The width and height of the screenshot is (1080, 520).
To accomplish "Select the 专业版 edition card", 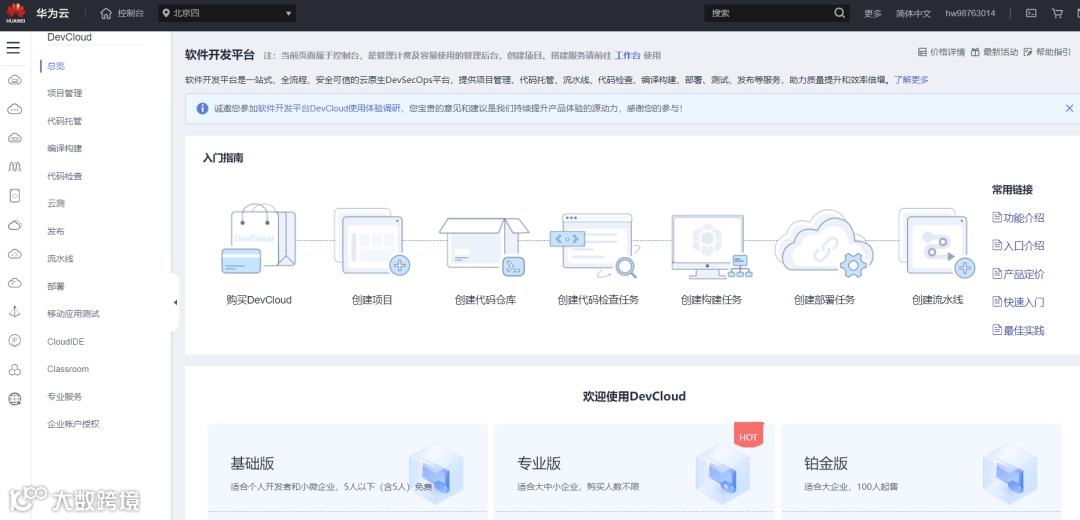I will point(634,472).
